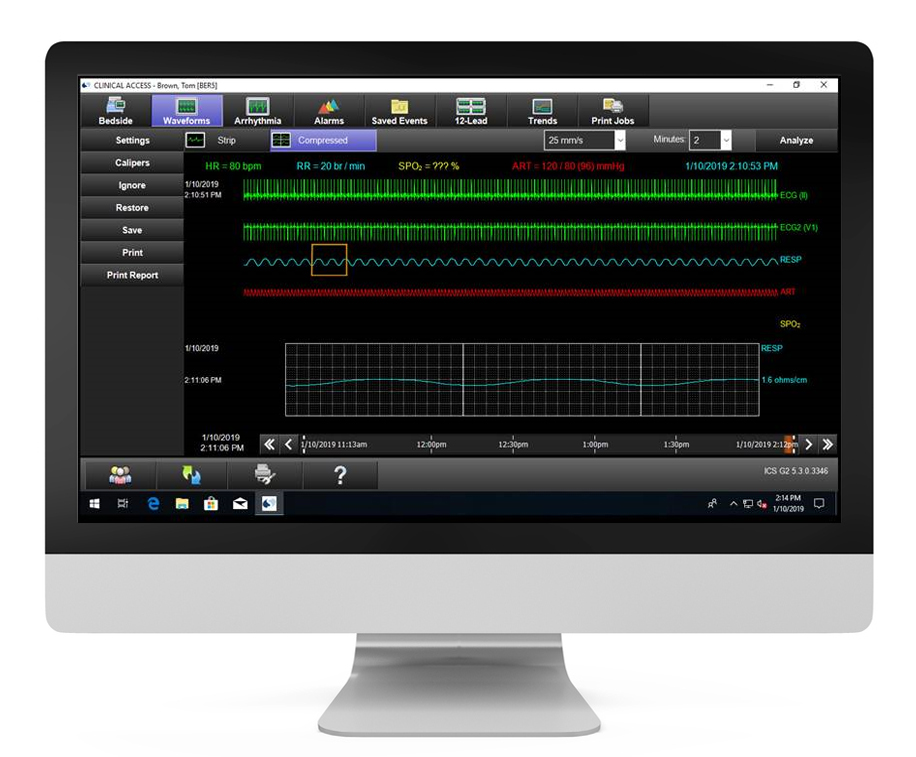
Task: Click the Analyze button
Action: point(795,140)
